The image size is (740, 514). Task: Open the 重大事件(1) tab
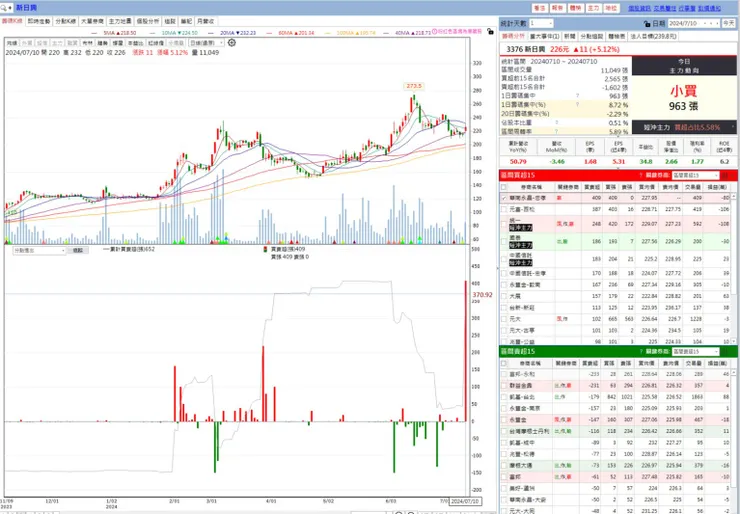coord(544,36)
